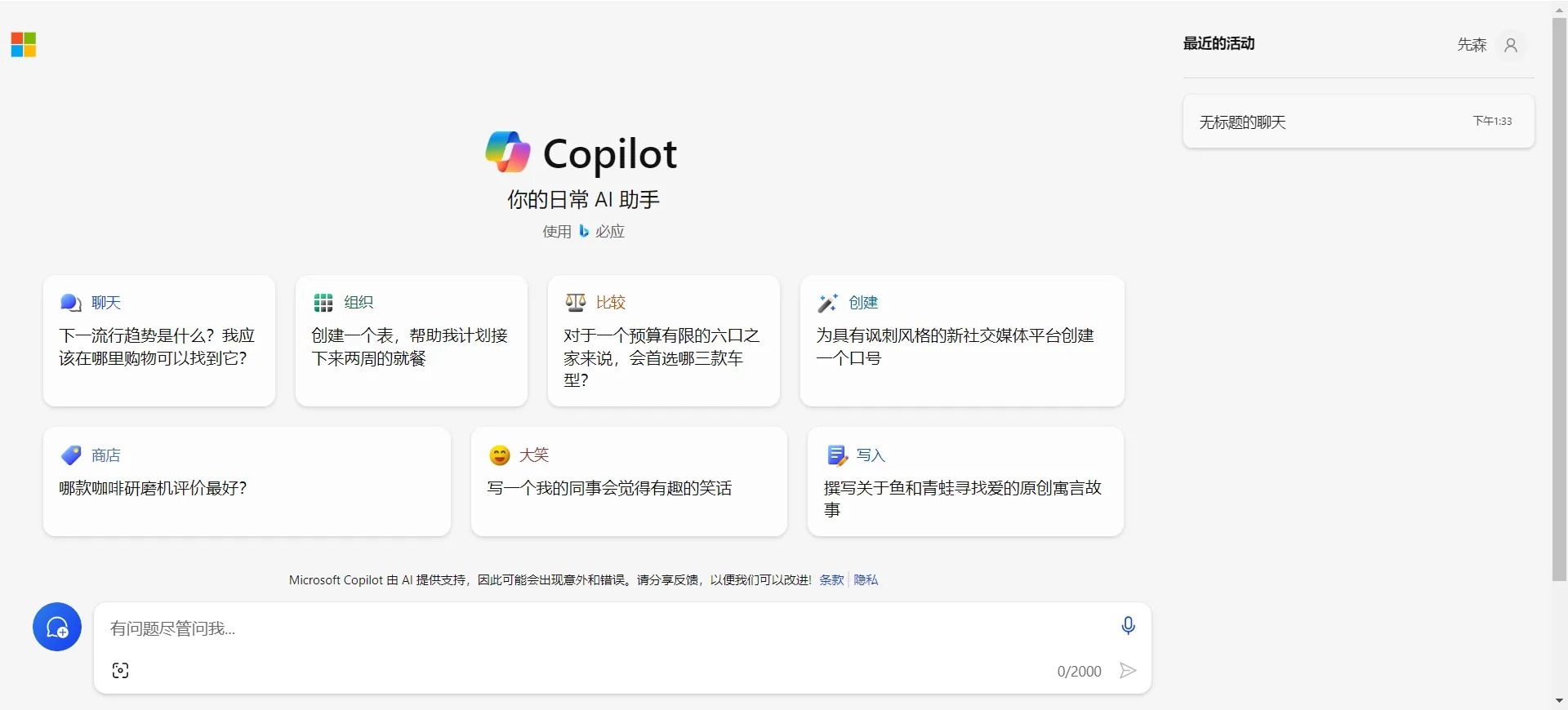Open the 讽刺风格的新社交媒体平台 slogan card

click(962, 340)
